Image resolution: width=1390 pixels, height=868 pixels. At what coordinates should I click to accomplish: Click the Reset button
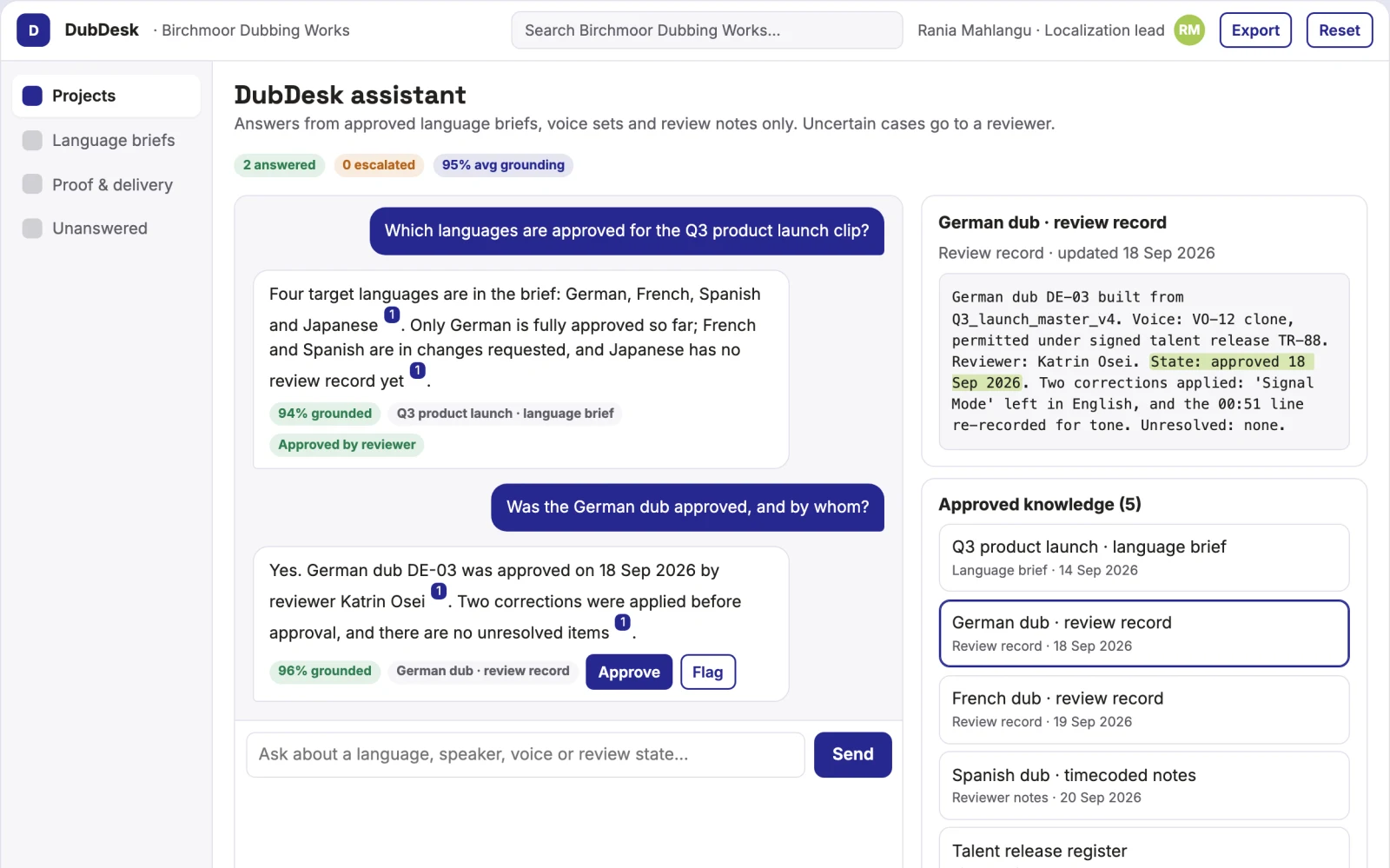coord(1340,30)
